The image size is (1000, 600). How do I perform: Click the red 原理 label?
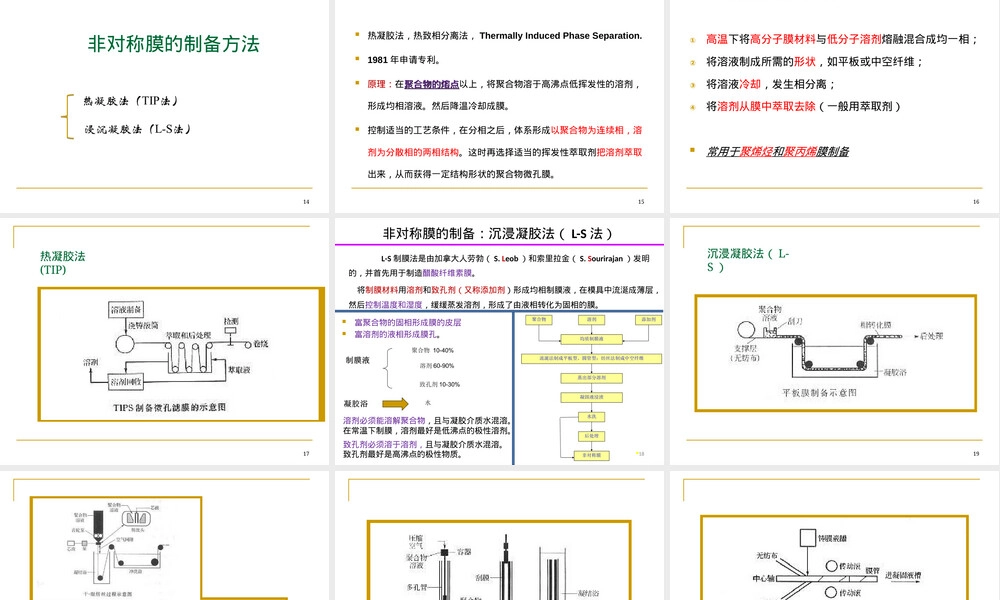click(376, 84)
